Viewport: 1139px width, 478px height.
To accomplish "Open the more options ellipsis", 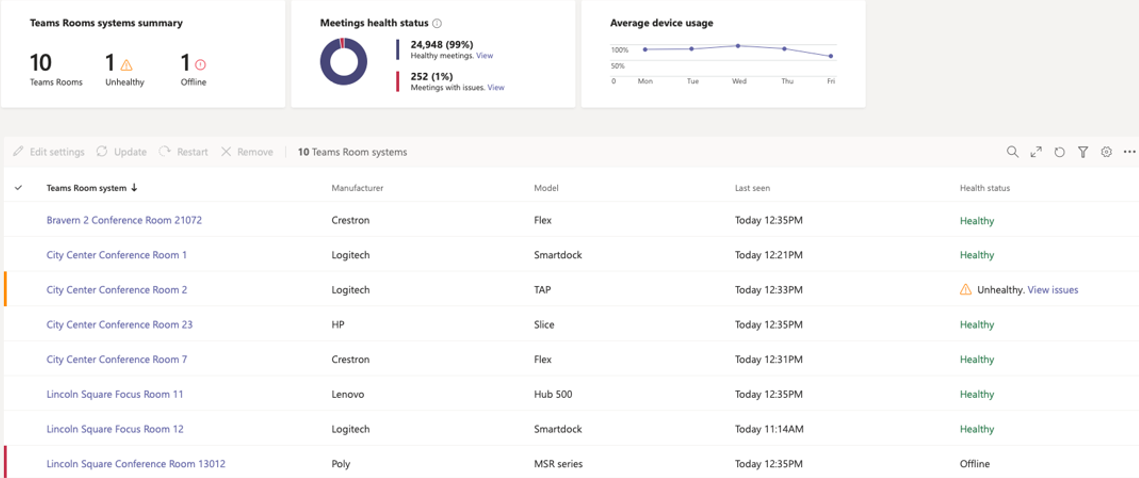I will click(x=1130, y=152).
